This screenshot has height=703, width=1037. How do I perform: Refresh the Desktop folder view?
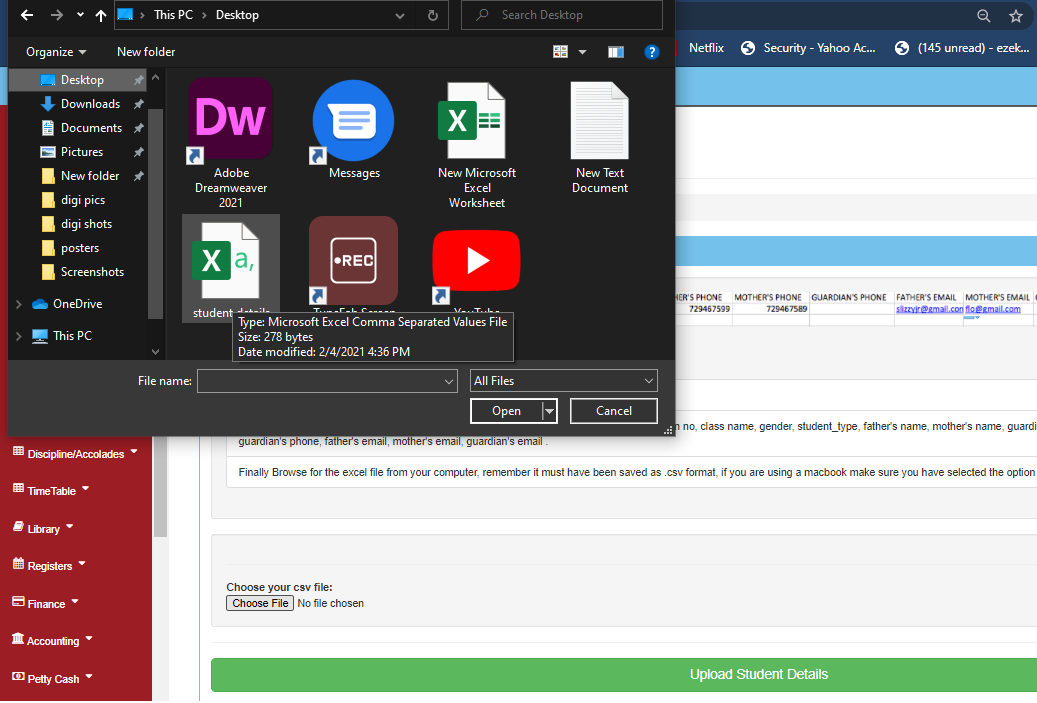pos(432,15)
